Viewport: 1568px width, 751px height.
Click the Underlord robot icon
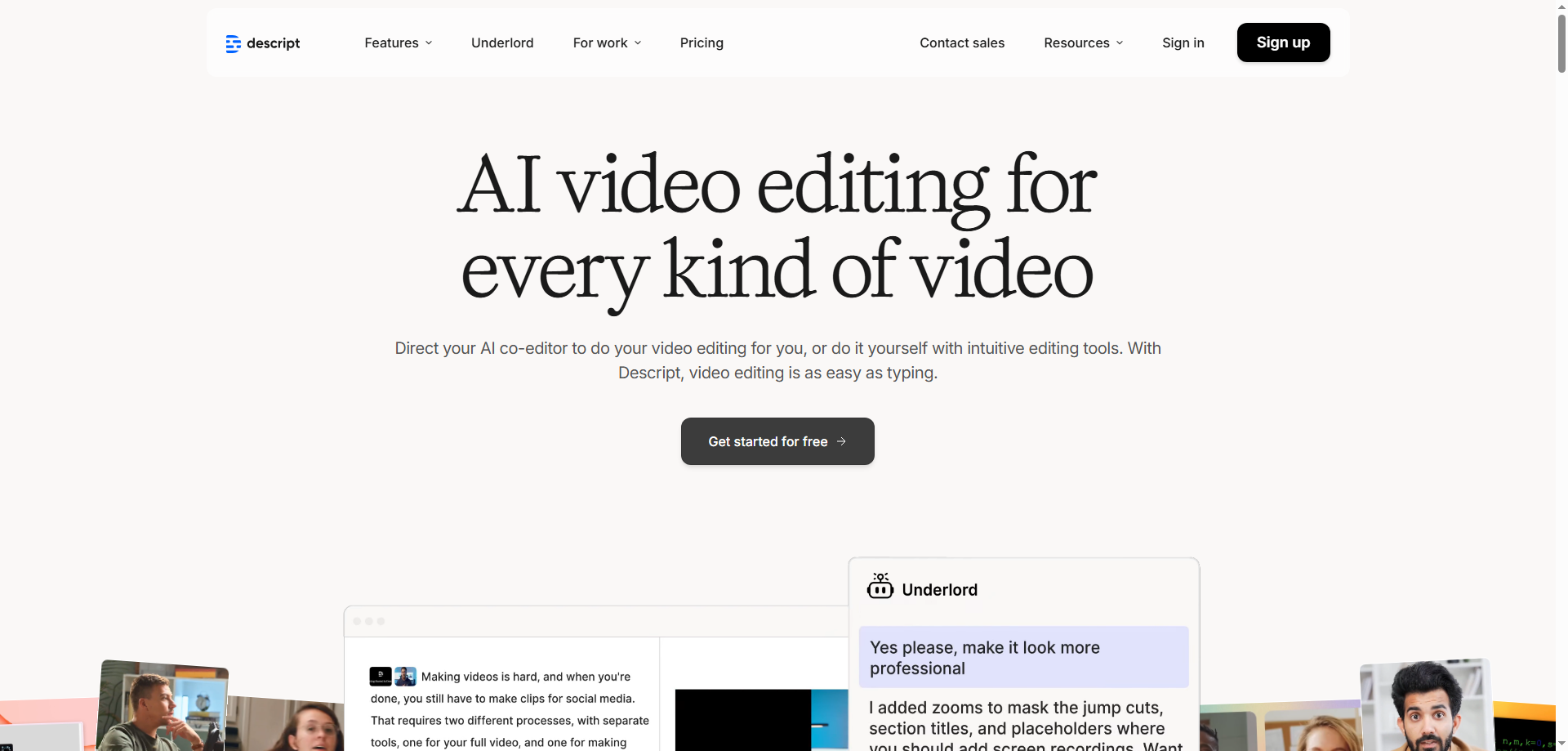tap(880, 587)
